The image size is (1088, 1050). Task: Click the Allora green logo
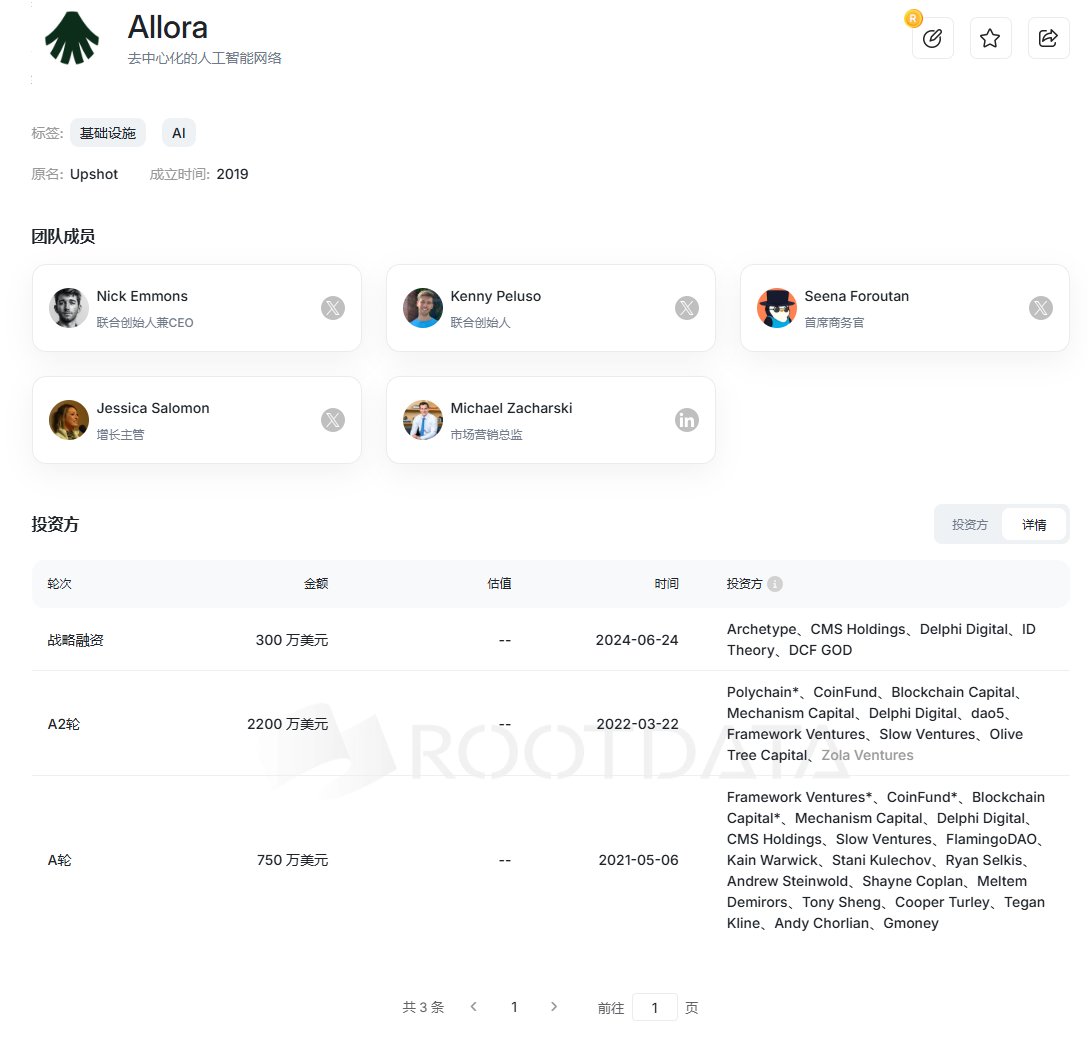[71, 38]
